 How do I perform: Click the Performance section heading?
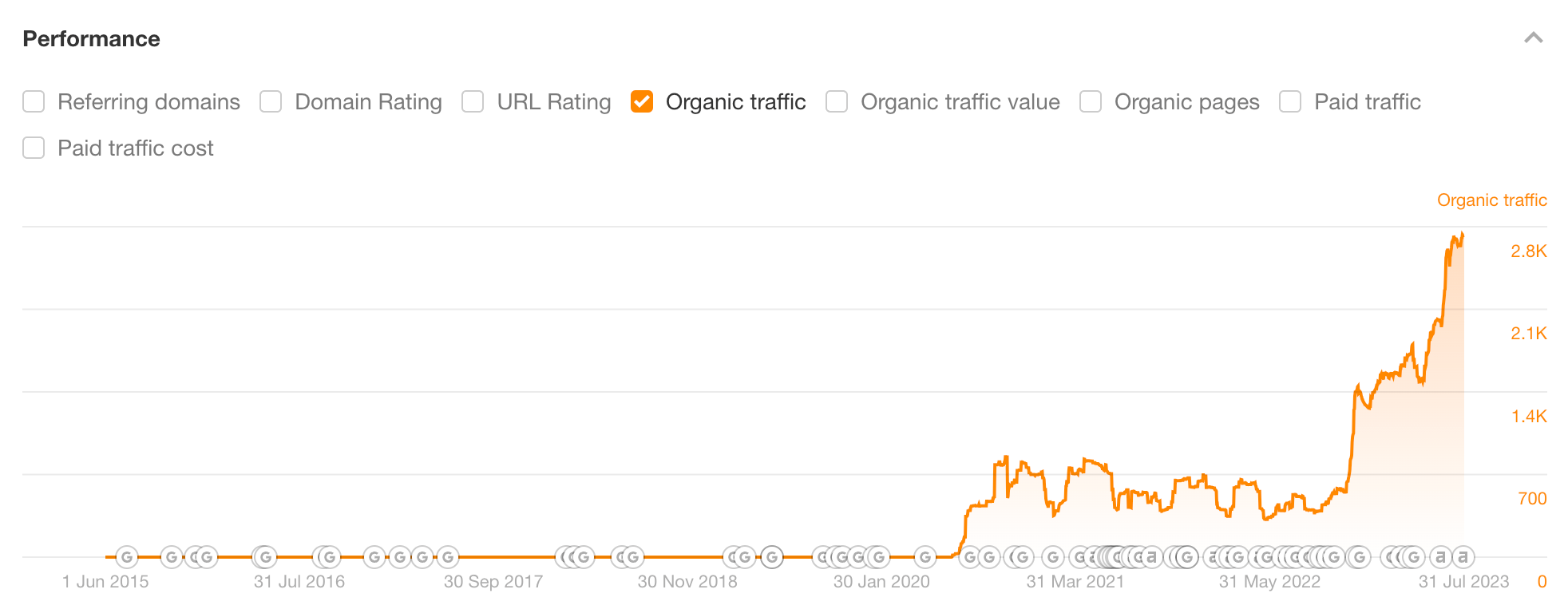[x=90, y=38]
